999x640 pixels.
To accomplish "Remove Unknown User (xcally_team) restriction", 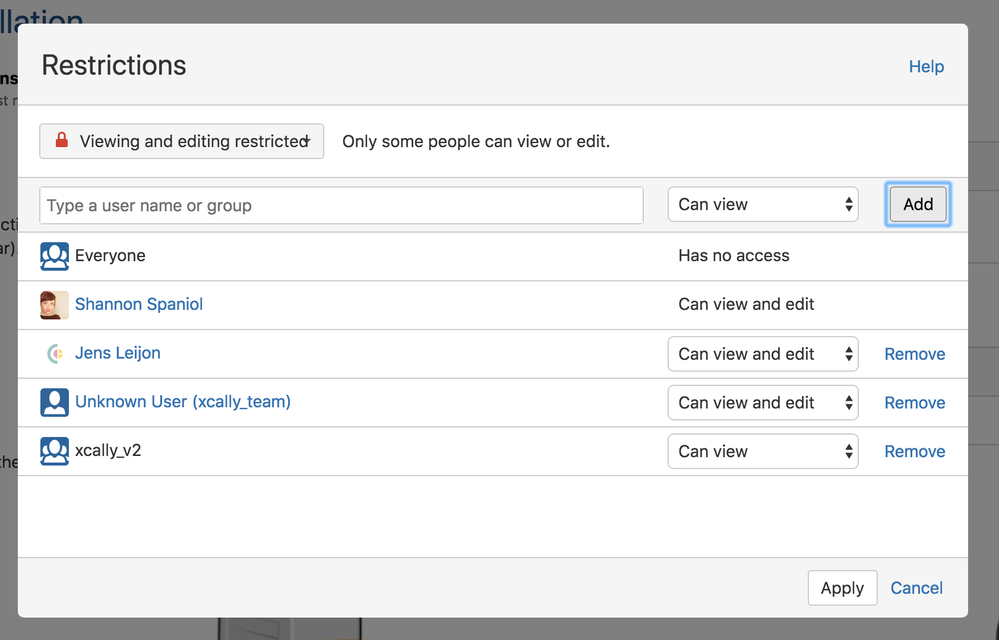I will pyautogui.click(x=914, y=402).
